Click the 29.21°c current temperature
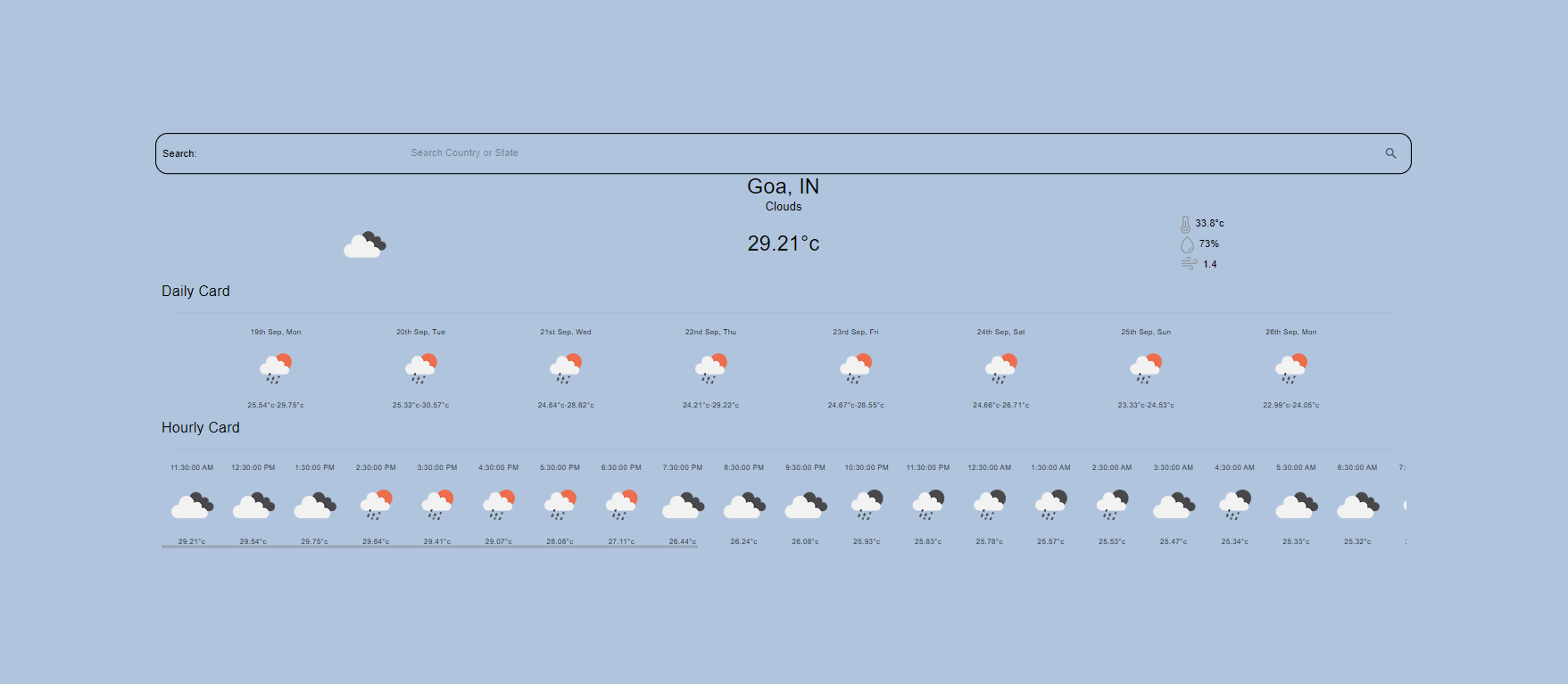Viewport: 1568px width, 684px height. pyautogui.click(x=783, y=243)
